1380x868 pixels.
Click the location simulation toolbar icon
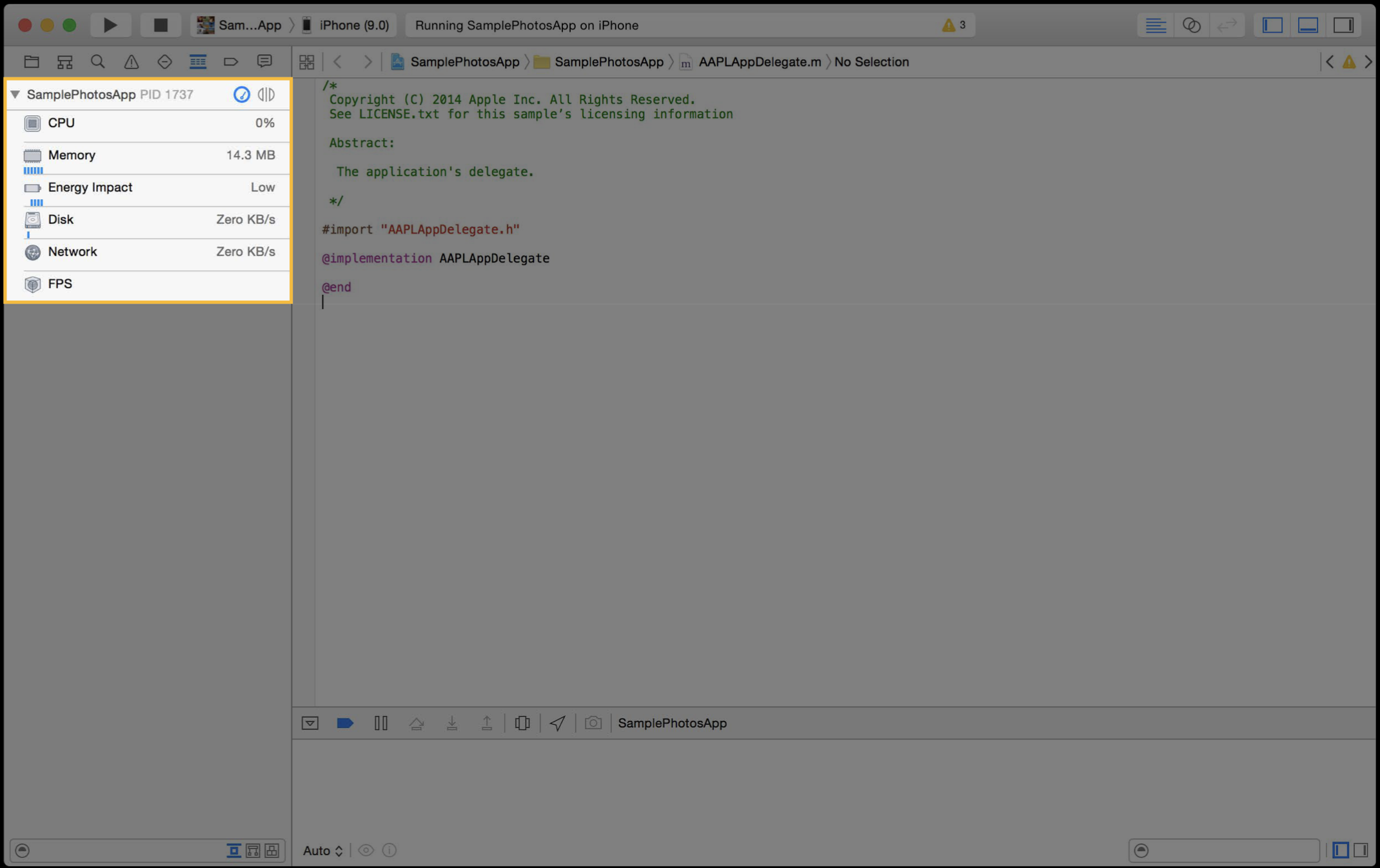tap(557, 722)
